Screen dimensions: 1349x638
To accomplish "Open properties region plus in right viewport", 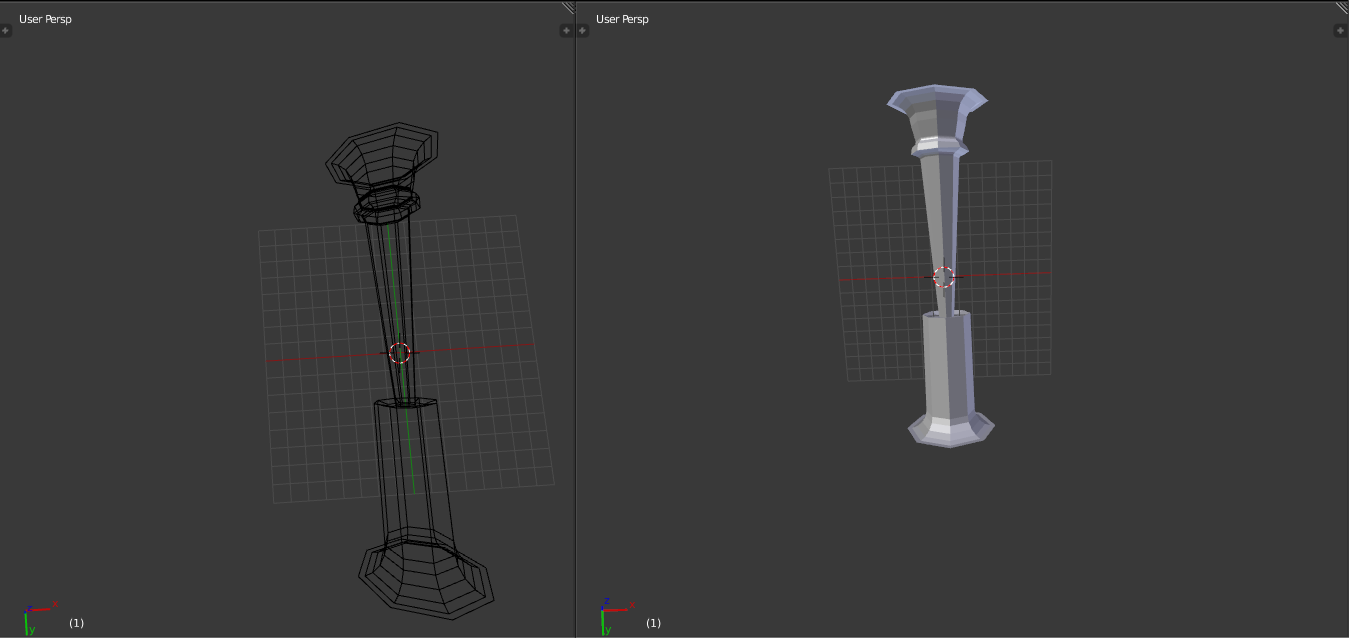I will (1341, 31).
